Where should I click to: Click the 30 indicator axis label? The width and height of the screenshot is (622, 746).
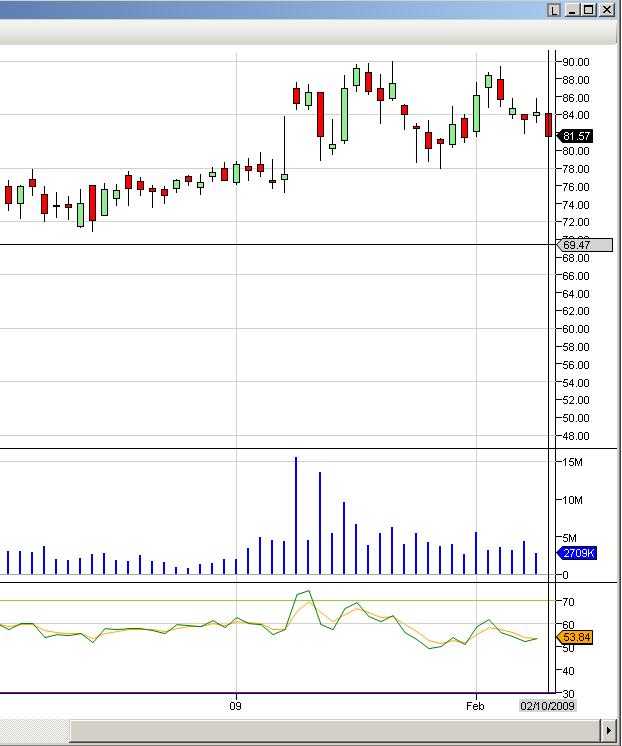pyautogui.click(x=568, y=694)
